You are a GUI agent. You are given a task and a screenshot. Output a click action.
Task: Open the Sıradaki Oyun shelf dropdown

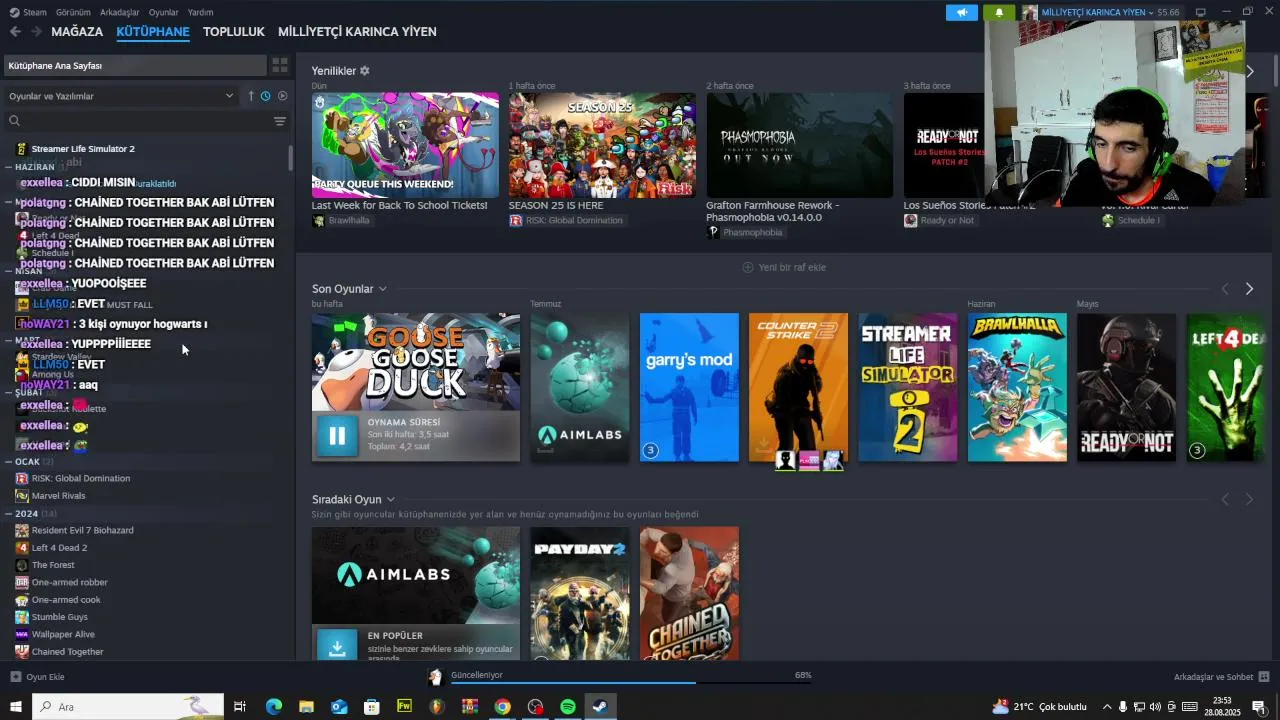(x=390, y=499)
